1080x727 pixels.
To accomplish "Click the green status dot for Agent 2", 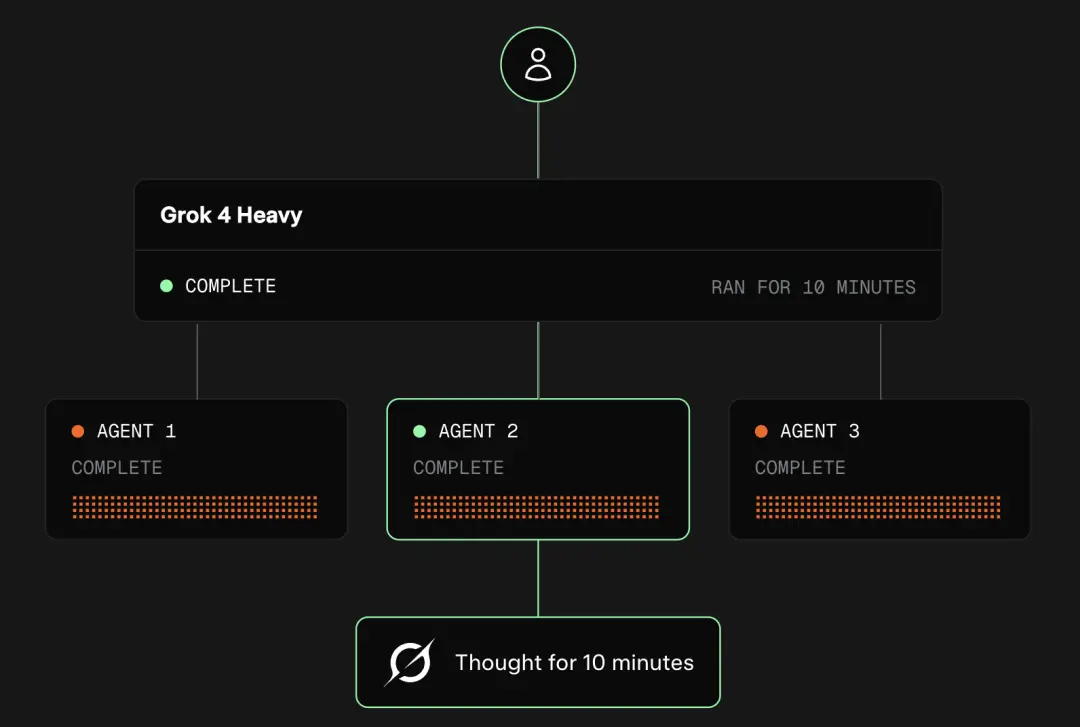I will click(x=419, y=431).
